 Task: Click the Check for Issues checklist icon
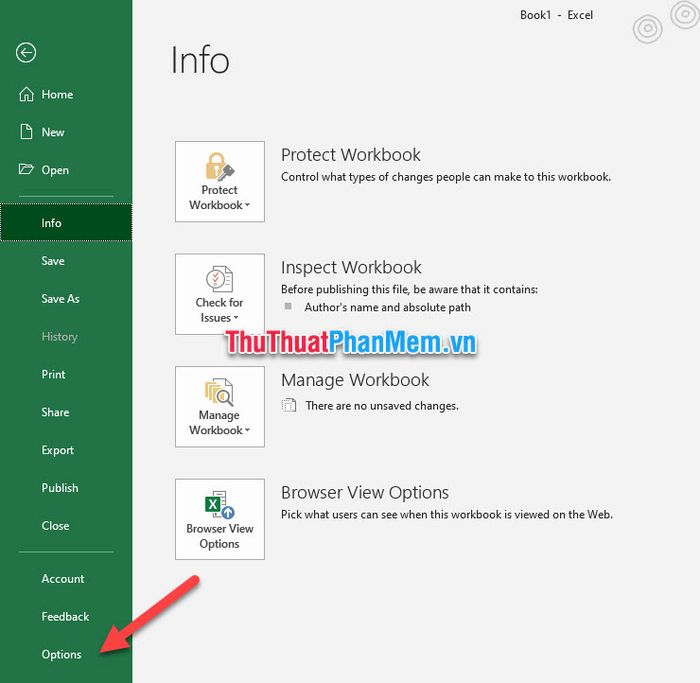click(220, 279)
